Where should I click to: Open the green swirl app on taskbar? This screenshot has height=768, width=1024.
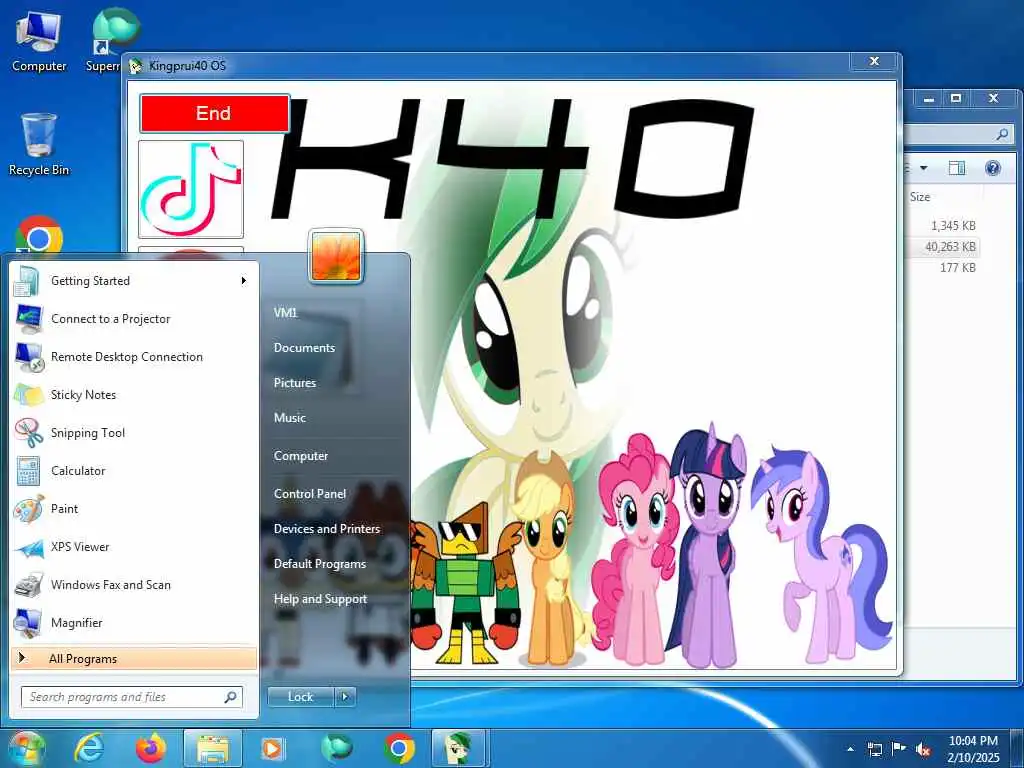click(337, 748)
